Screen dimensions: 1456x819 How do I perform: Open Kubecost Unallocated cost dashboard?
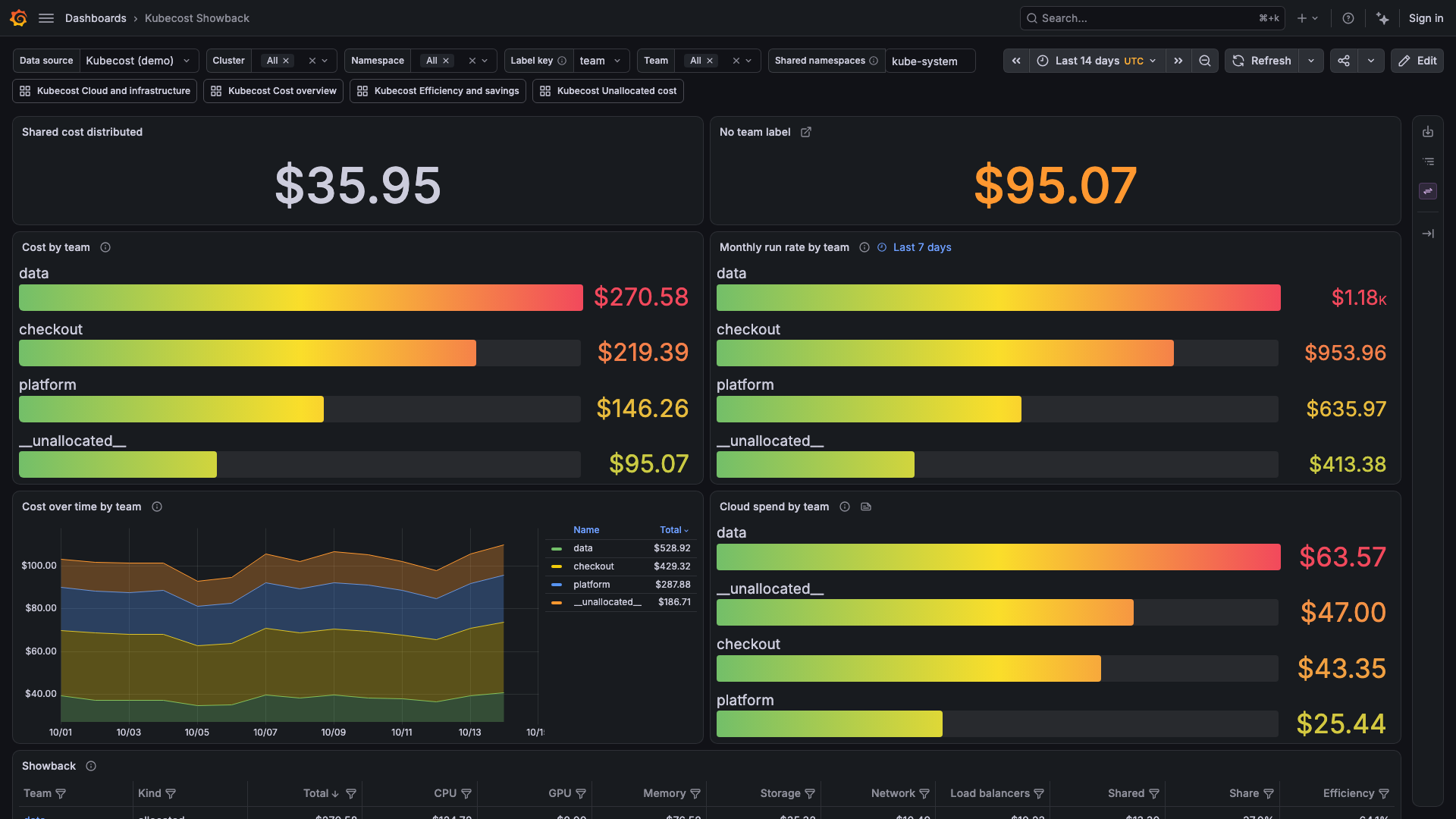point(607,91)
